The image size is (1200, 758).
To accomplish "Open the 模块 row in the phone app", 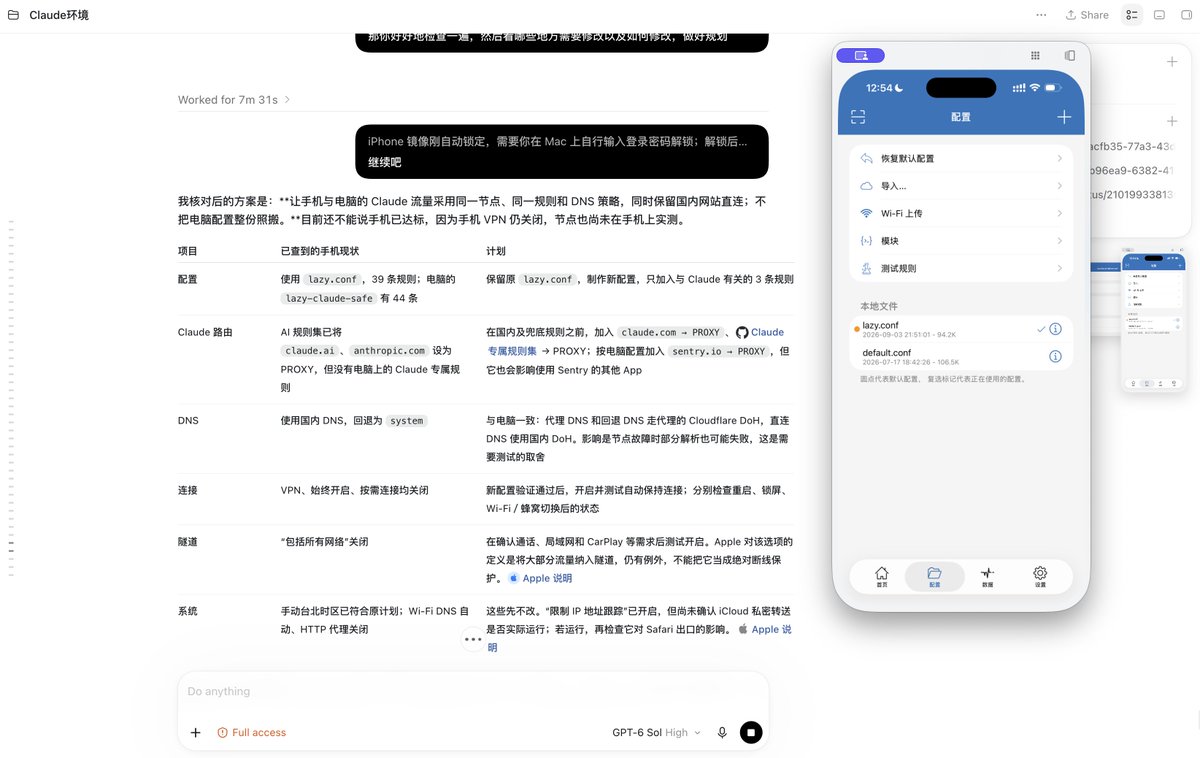I will click(x=961, y=241).
